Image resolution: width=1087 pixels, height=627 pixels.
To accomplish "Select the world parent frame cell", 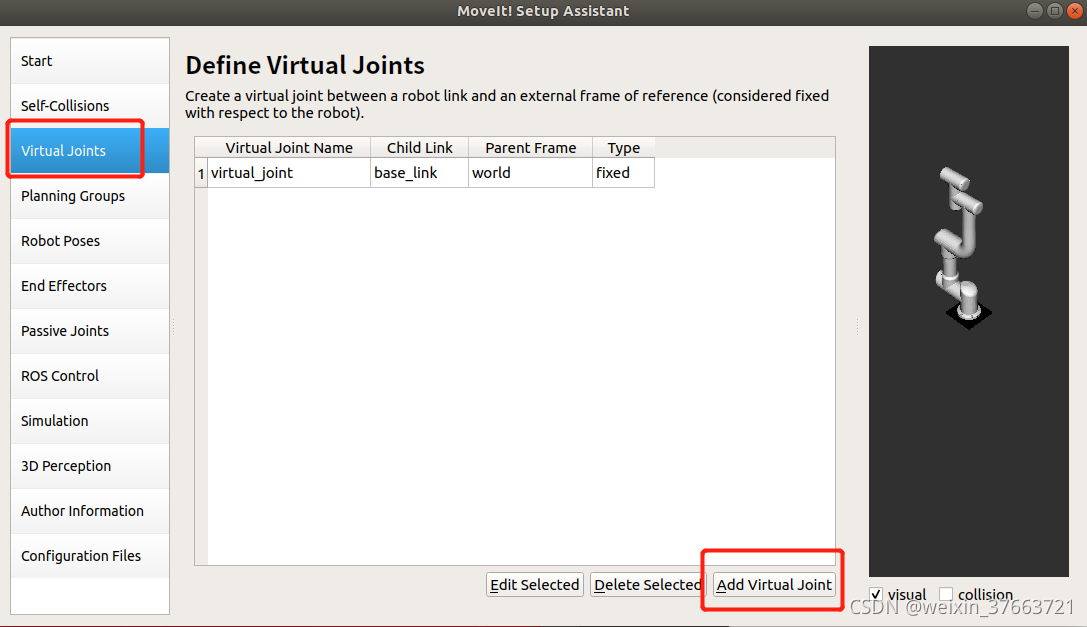I will click(x=530, y=173).
